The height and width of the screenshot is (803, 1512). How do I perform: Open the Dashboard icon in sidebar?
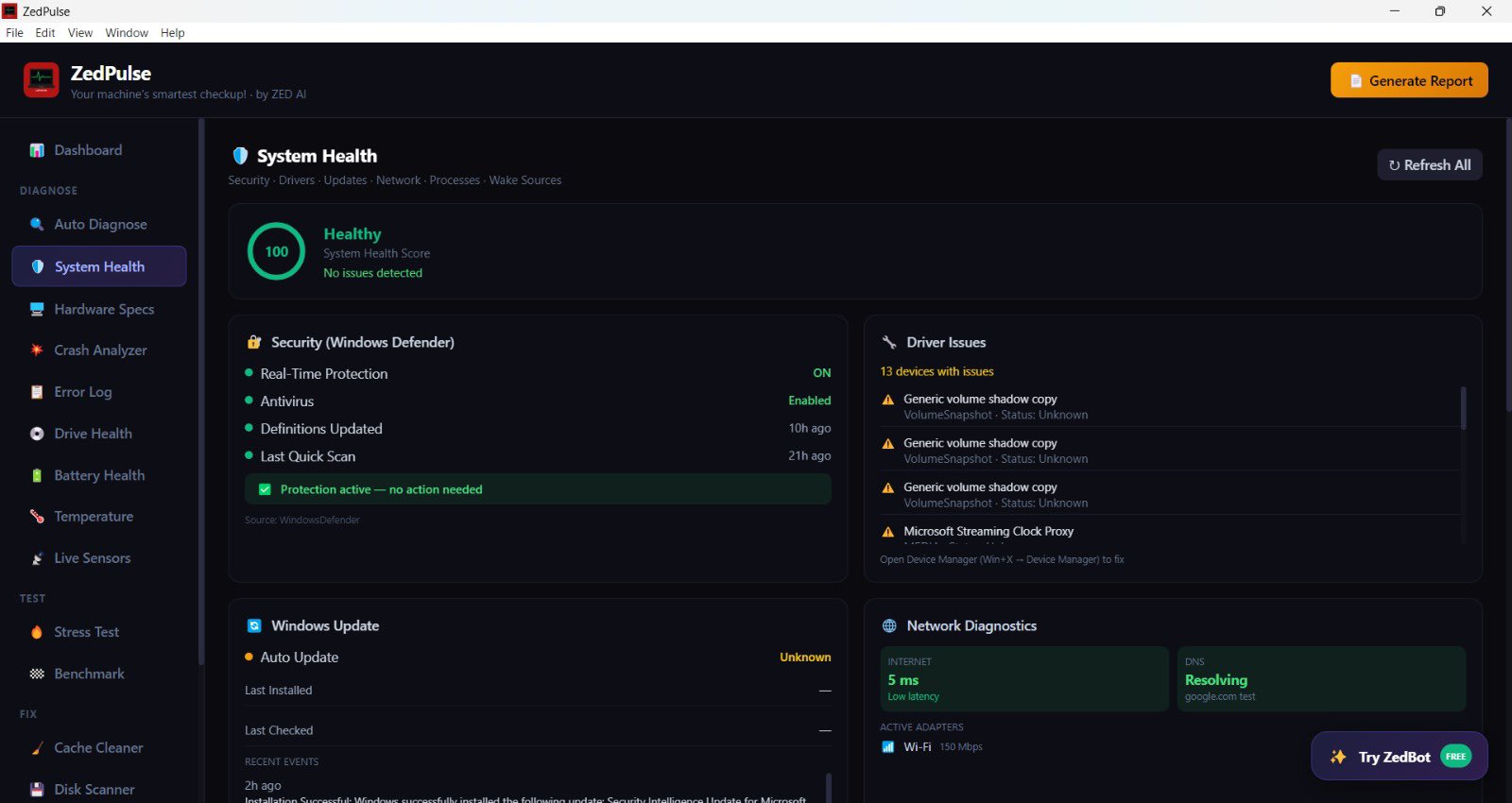37,150
